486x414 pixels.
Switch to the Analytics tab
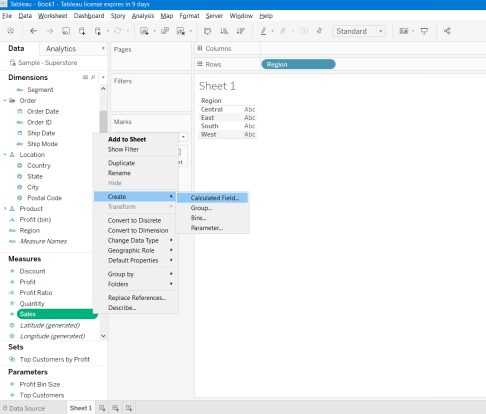(x=61, y=49)
